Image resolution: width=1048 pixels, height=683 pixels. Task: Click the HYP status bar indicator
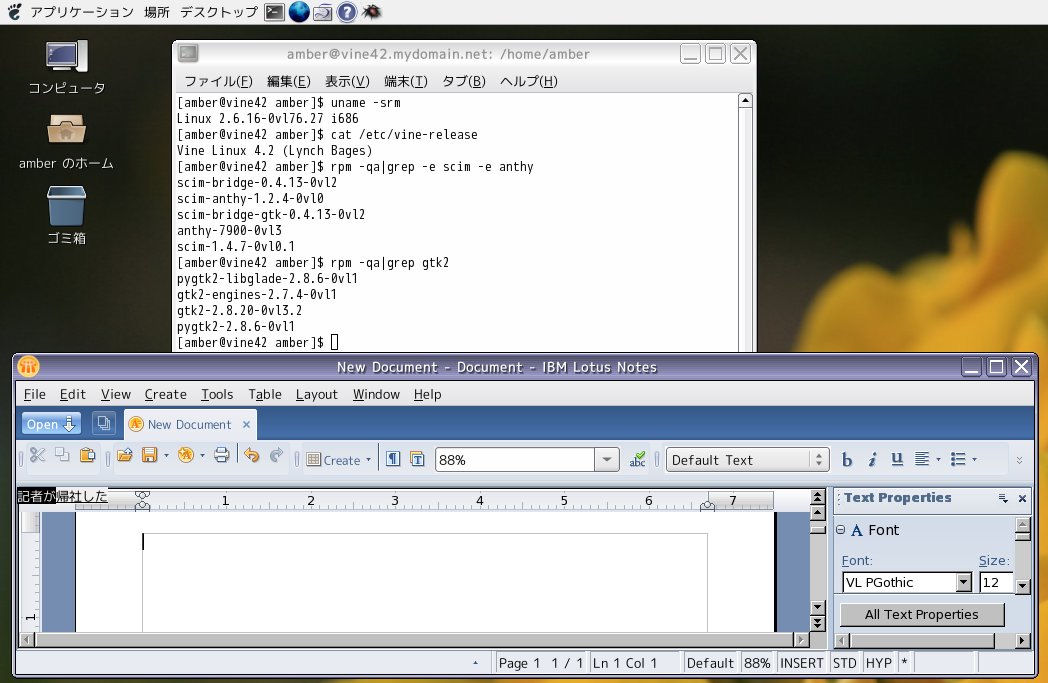point(879,663)
